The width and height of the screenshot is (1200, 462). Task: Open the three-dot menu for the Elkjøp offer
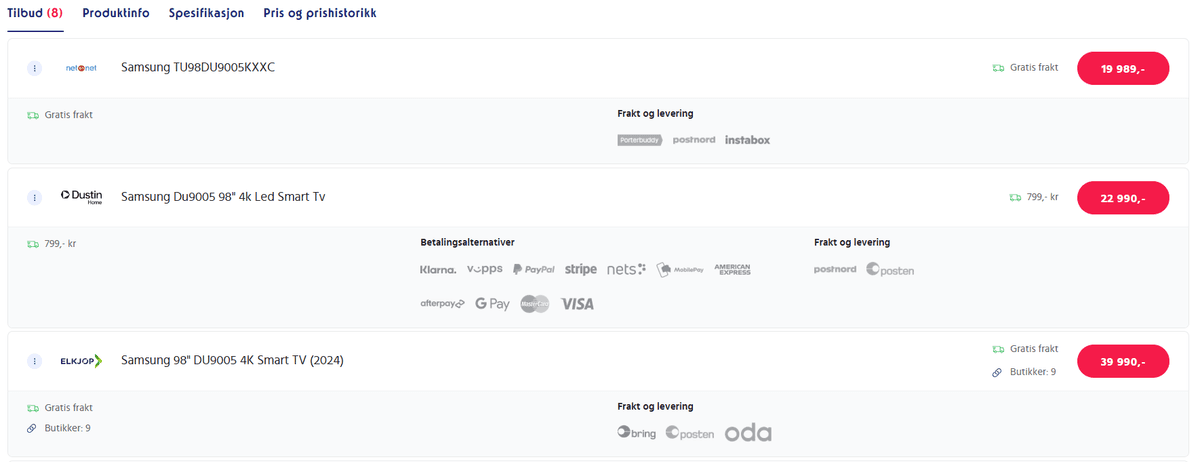[x=34, y=361]
